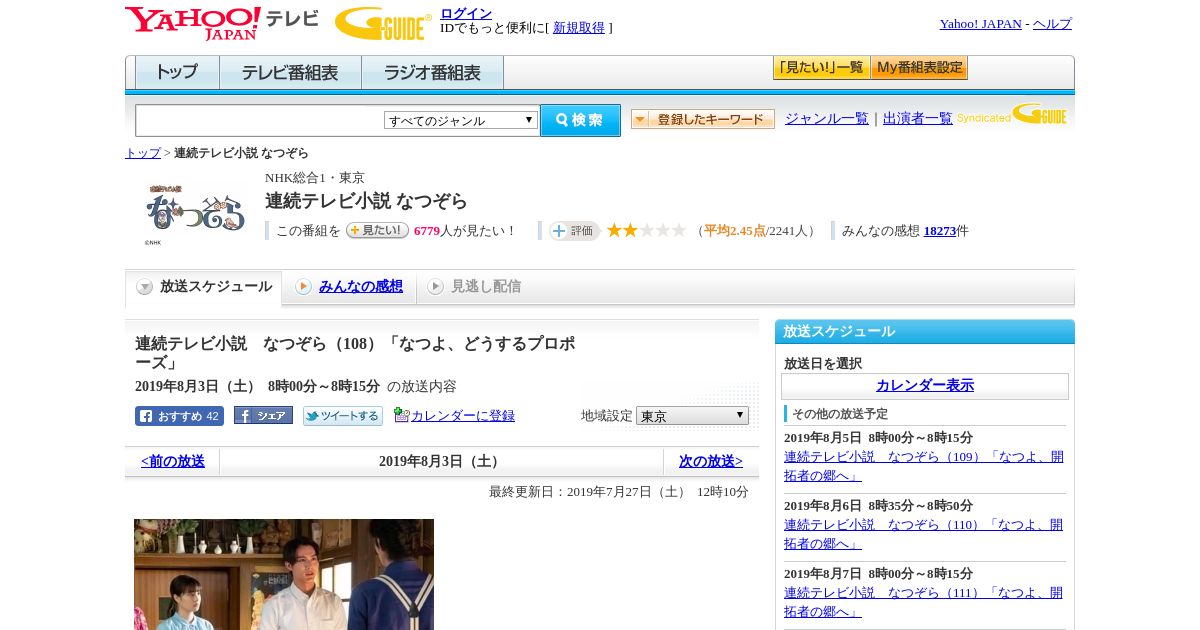Screen dimensions: 1200x630
Task: Open the 登録したキーワード dropdown
Action: [703, 119]
